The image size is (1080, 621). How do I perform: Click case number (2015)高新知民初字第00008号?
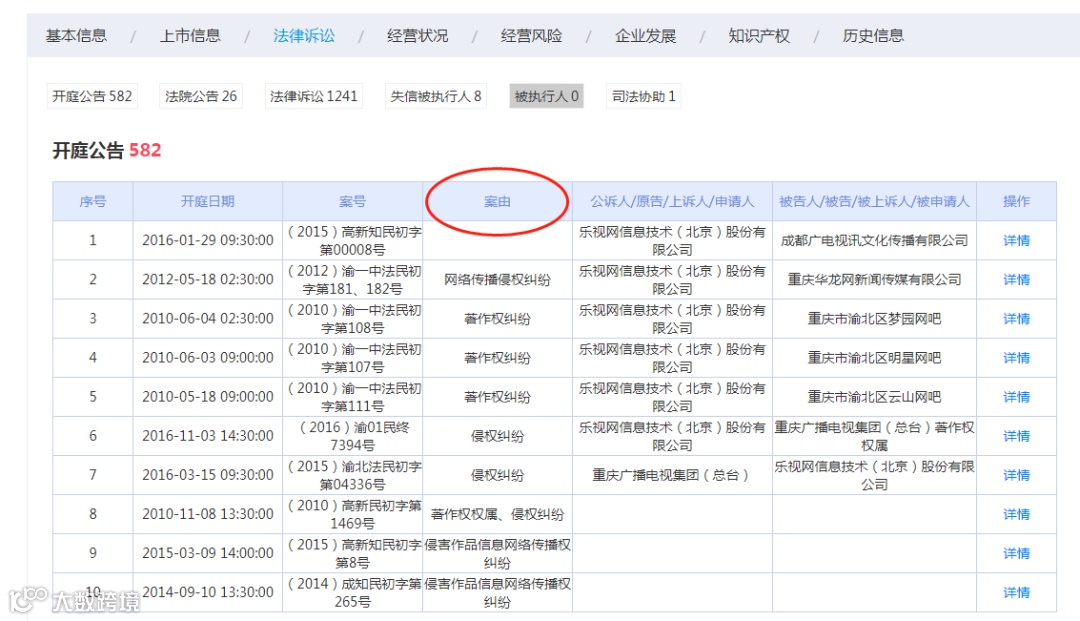[x=353, y=240]
